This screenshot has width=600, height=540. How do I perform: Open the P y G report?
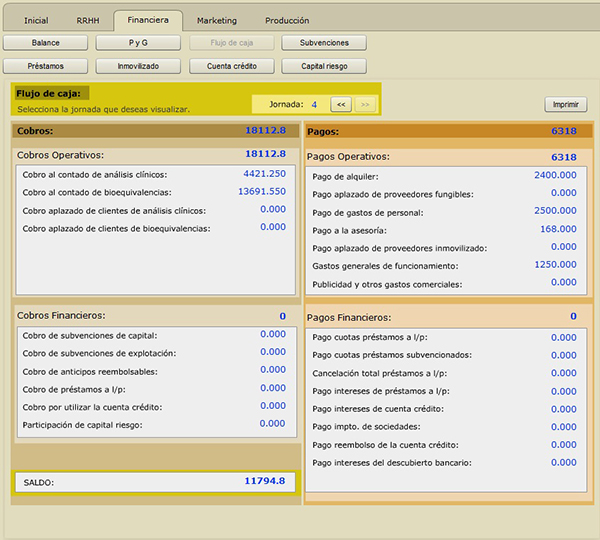coord(138,43)
